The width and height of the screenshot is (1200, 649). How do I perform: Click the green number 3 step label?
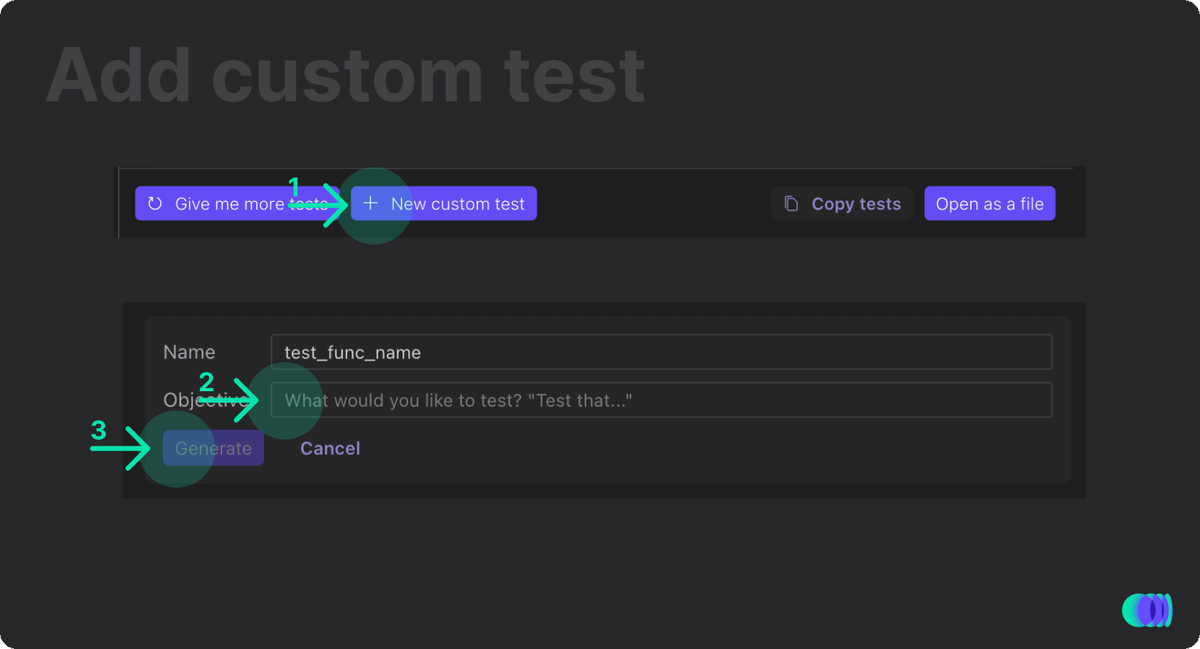click(x=98, y=431)
